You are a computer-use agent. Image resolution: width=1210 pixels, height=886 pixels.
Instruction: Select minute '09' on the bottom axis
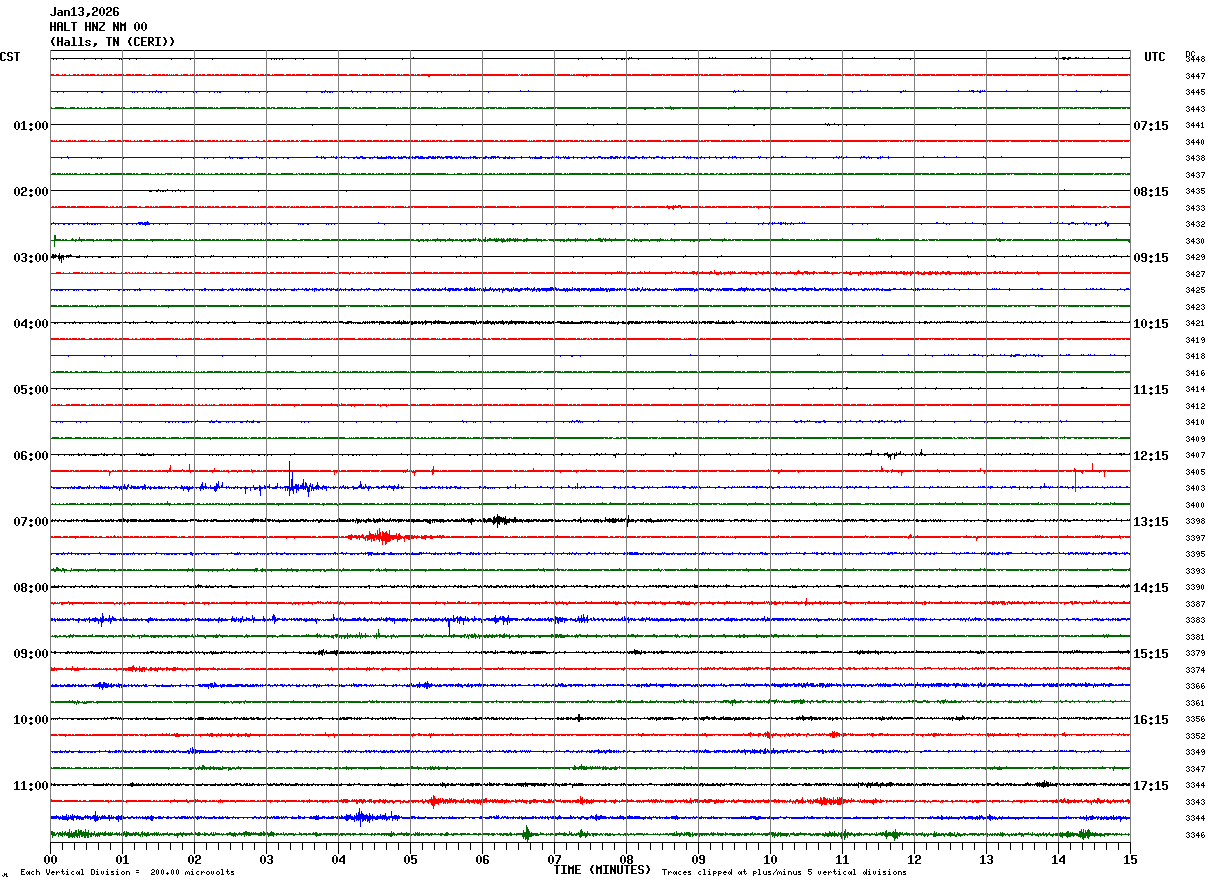point(698,859)
